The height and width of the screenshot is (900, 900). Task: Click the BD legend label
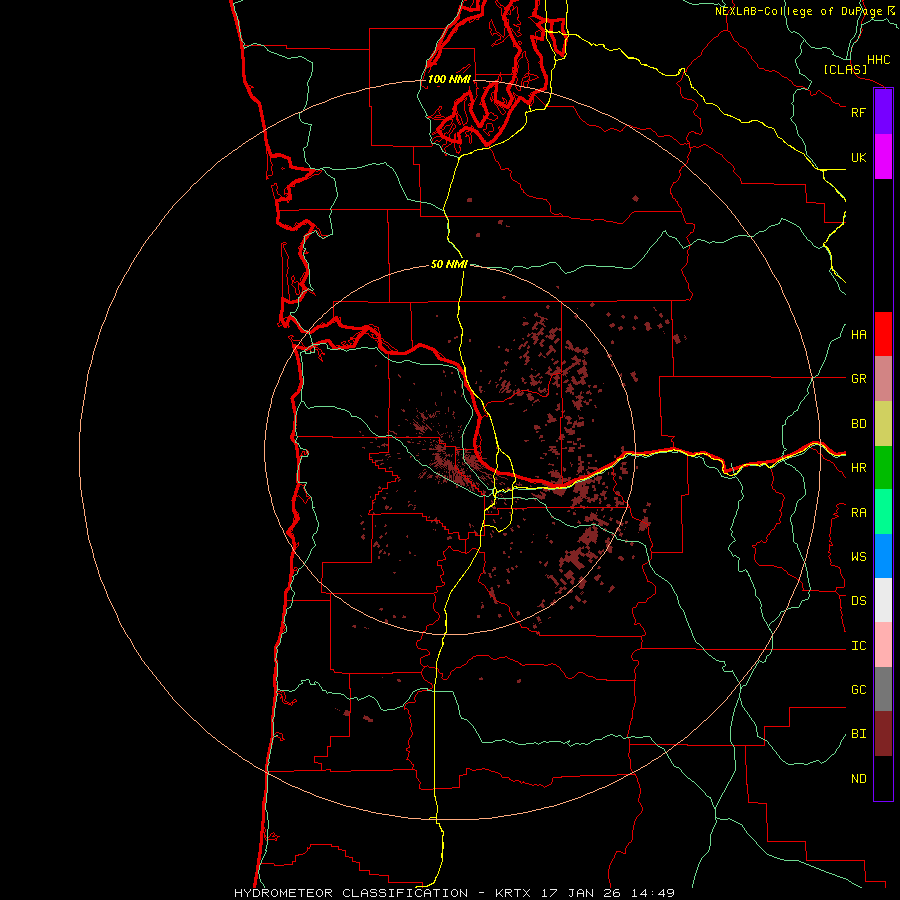pyautogui.click(x=858, y=424)
